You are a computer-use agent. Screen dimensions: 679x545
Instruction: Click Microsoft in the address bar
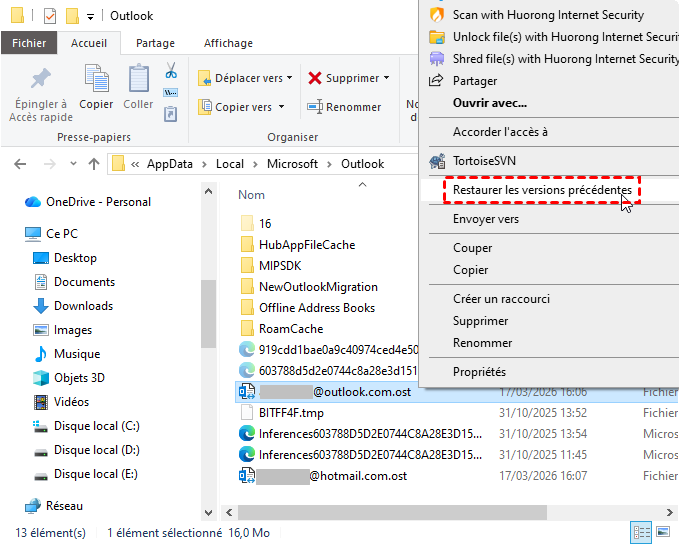pyautogui.click(x=292, y=164)
